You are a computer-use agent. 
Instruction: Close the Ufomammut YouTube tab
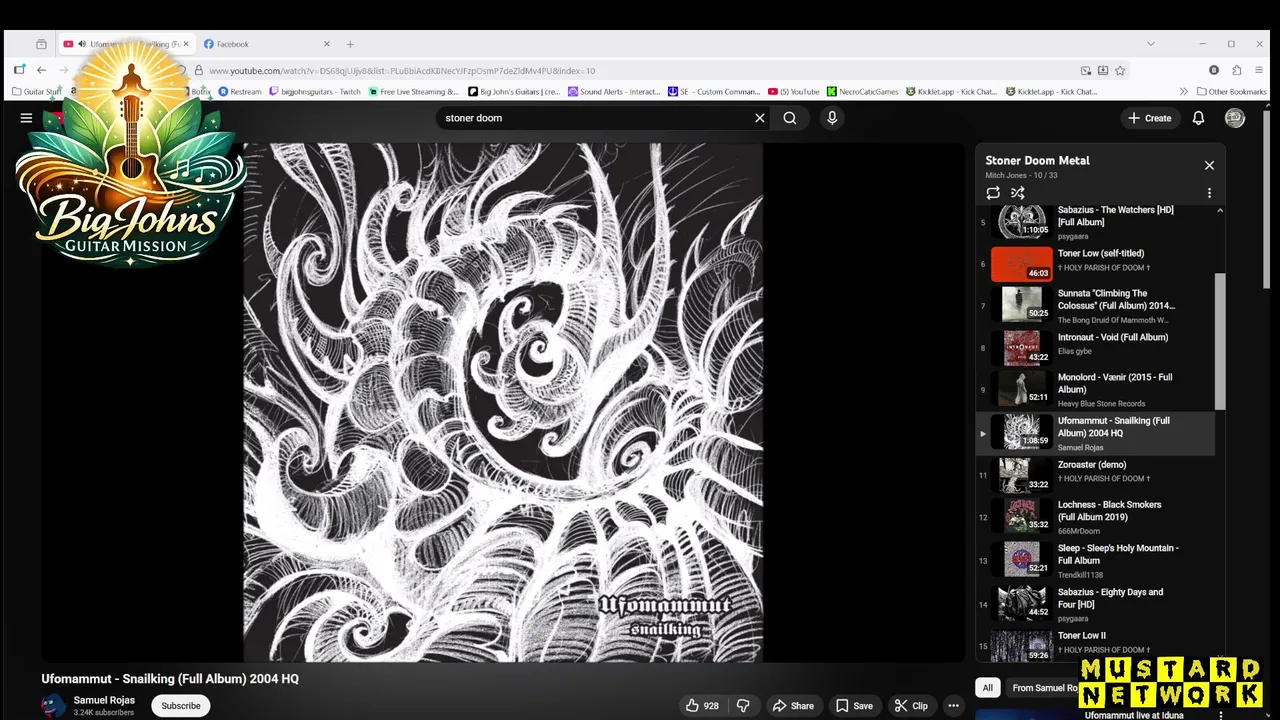tap(186, 44)
